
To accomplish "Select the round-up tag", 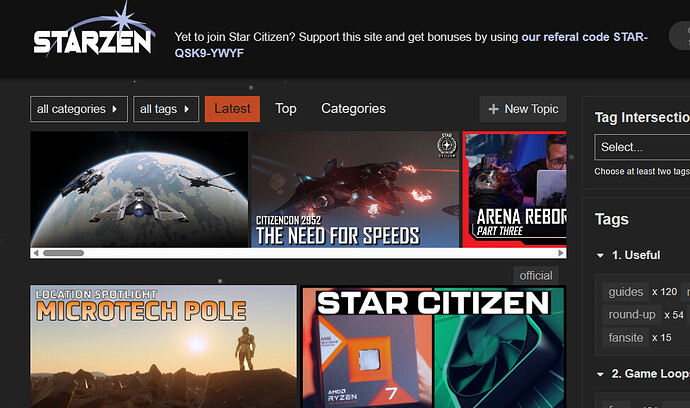I will [x=632, y=315].
